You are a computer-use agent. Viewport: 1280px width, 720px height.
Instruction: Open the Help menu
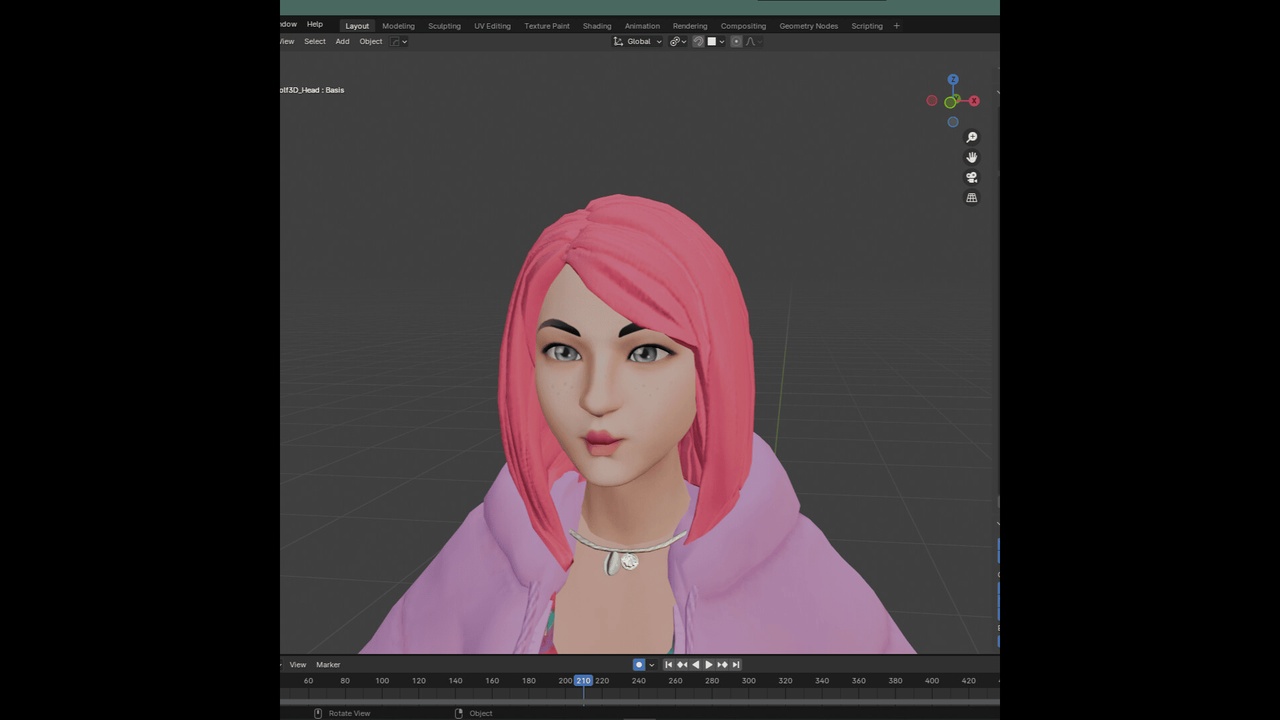click(x=315, y=24)
